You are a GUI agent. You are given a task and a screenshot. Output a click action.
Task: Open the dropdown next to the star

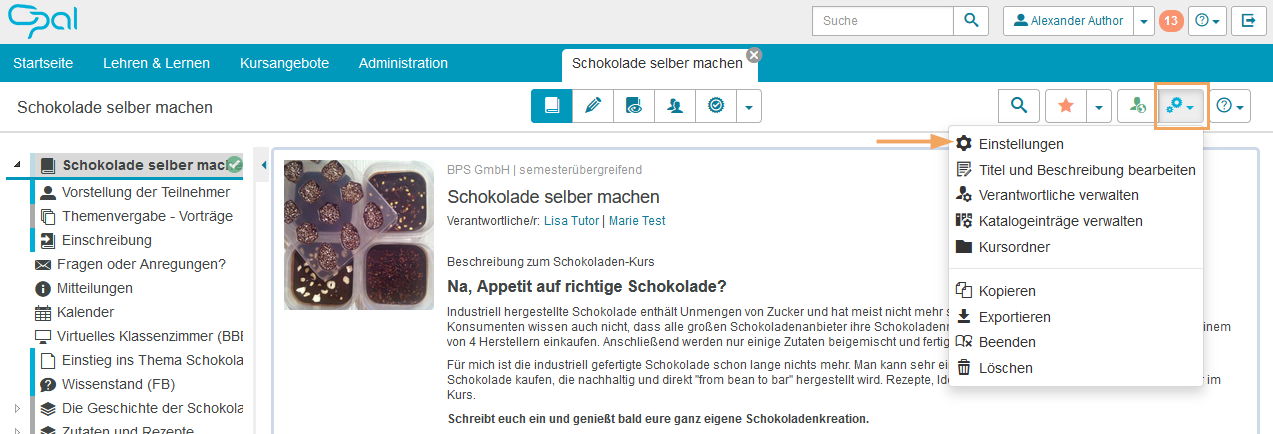pos(1099,105)
